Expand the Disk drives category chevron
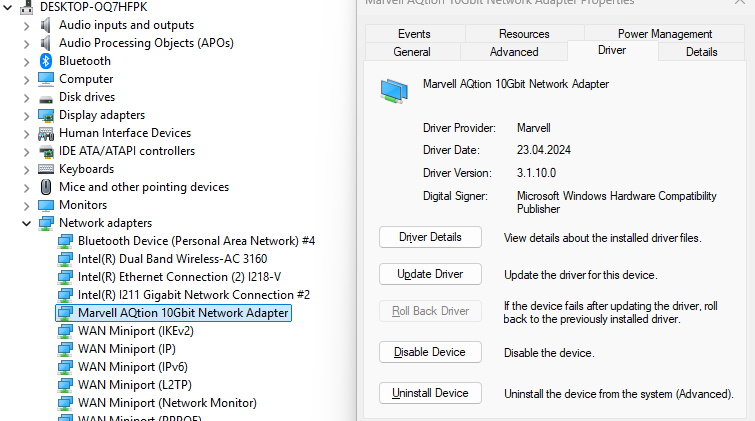755x421 pixels. pyautogui.click(x=26, y=98)
